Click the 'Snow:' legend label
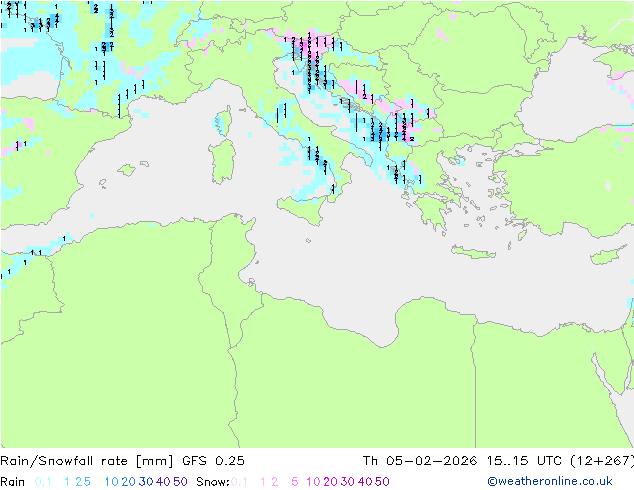The width and height of the screenshot is (634, 490). (x=213, y=482)
